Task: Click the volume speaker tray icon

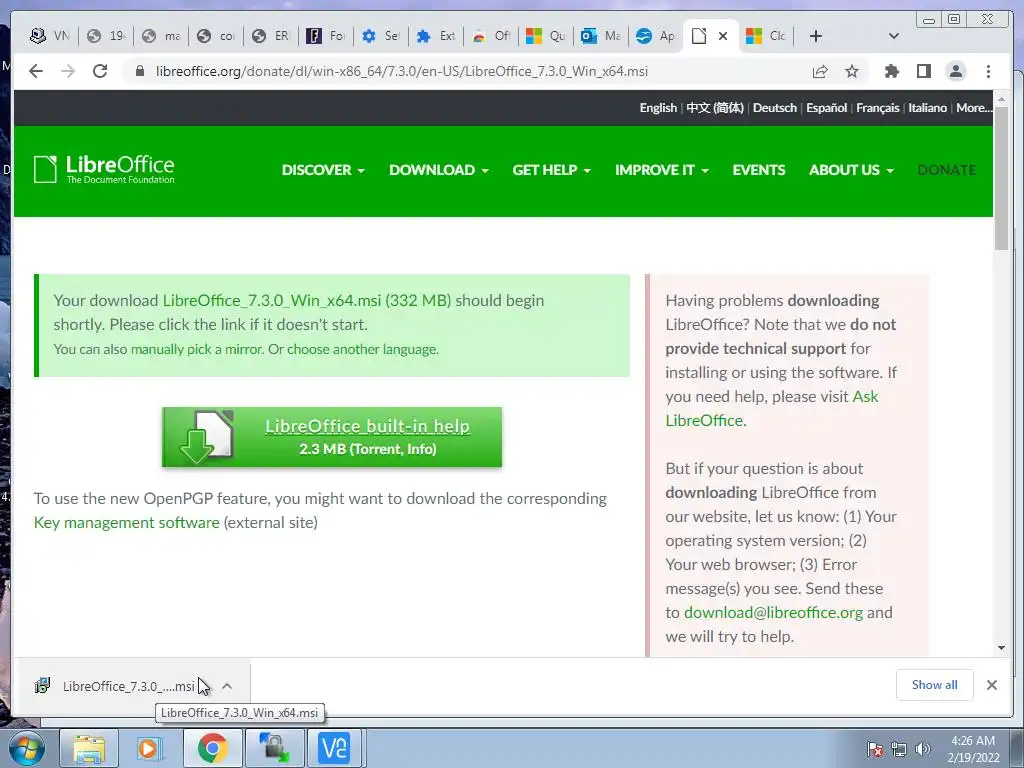Action: coord(923,749)
